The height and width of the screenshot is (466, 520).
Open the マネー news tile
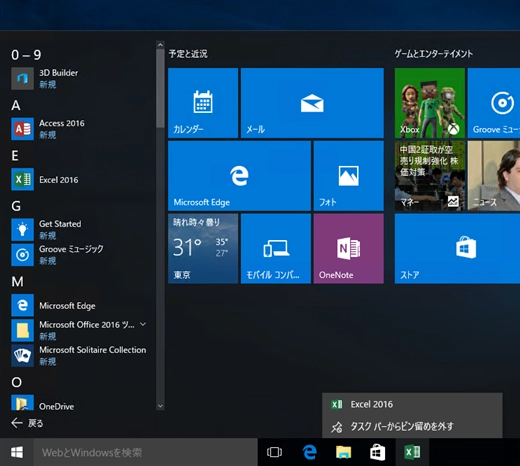tap(430, 176)
